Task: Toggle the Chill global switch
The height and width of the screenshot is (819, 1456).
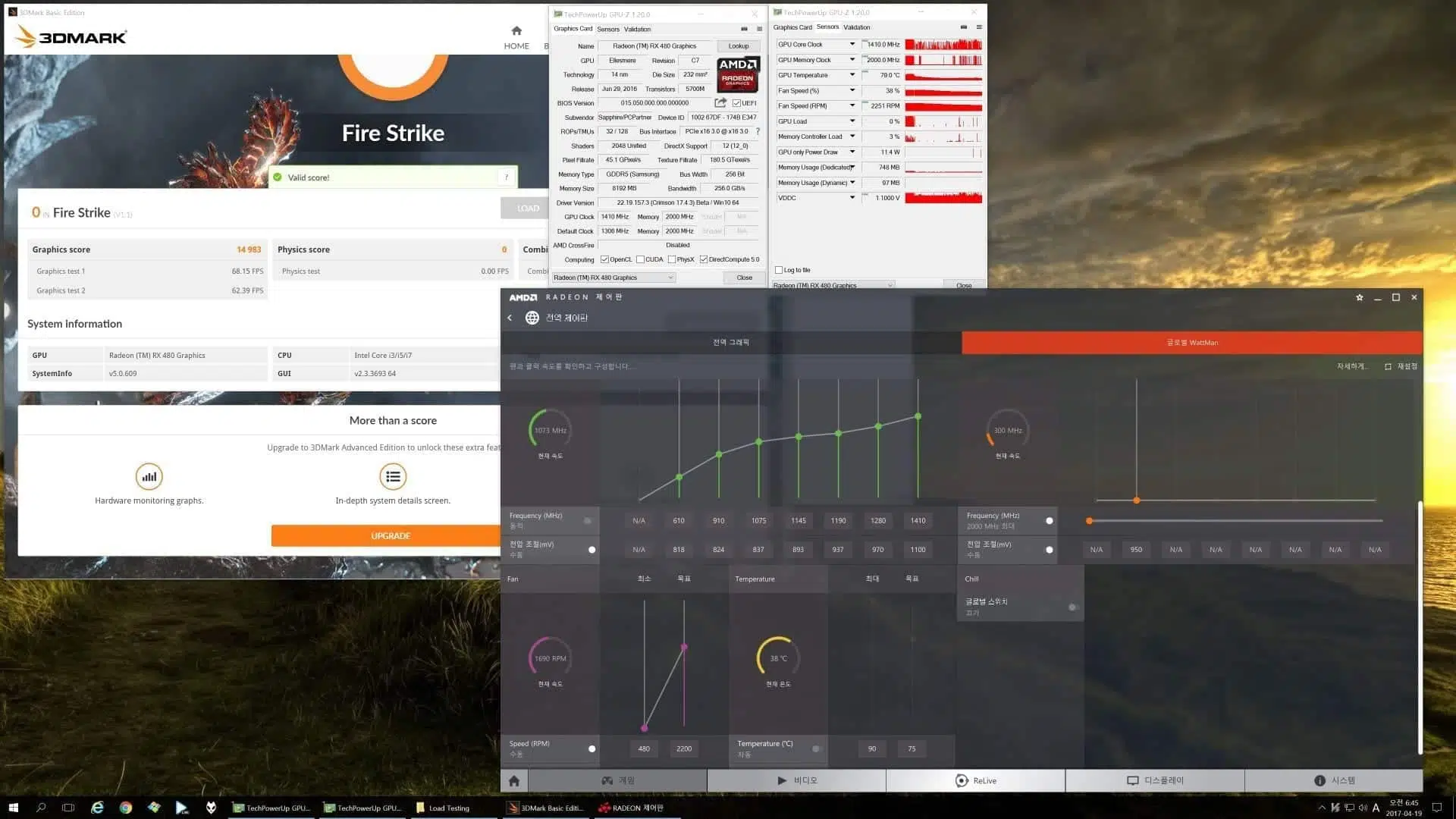Action: point(1072,607)
